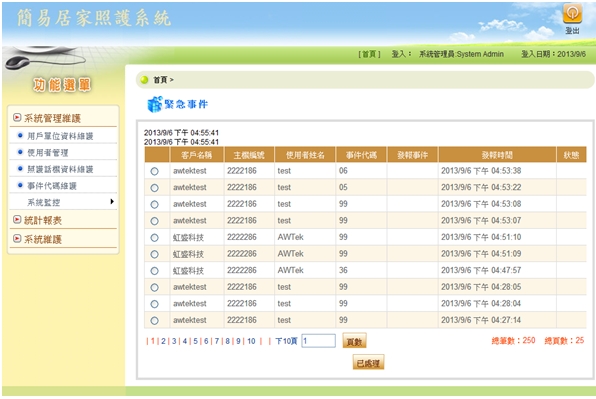
Task: Go to page 10 link
Action: [251, 341]
